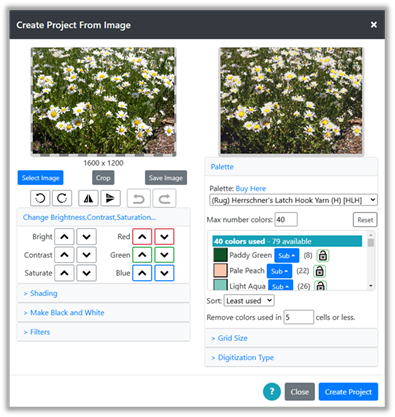Flip image horizontally
The height and width of the screenshot is (417, 395).
pos(88,198)
